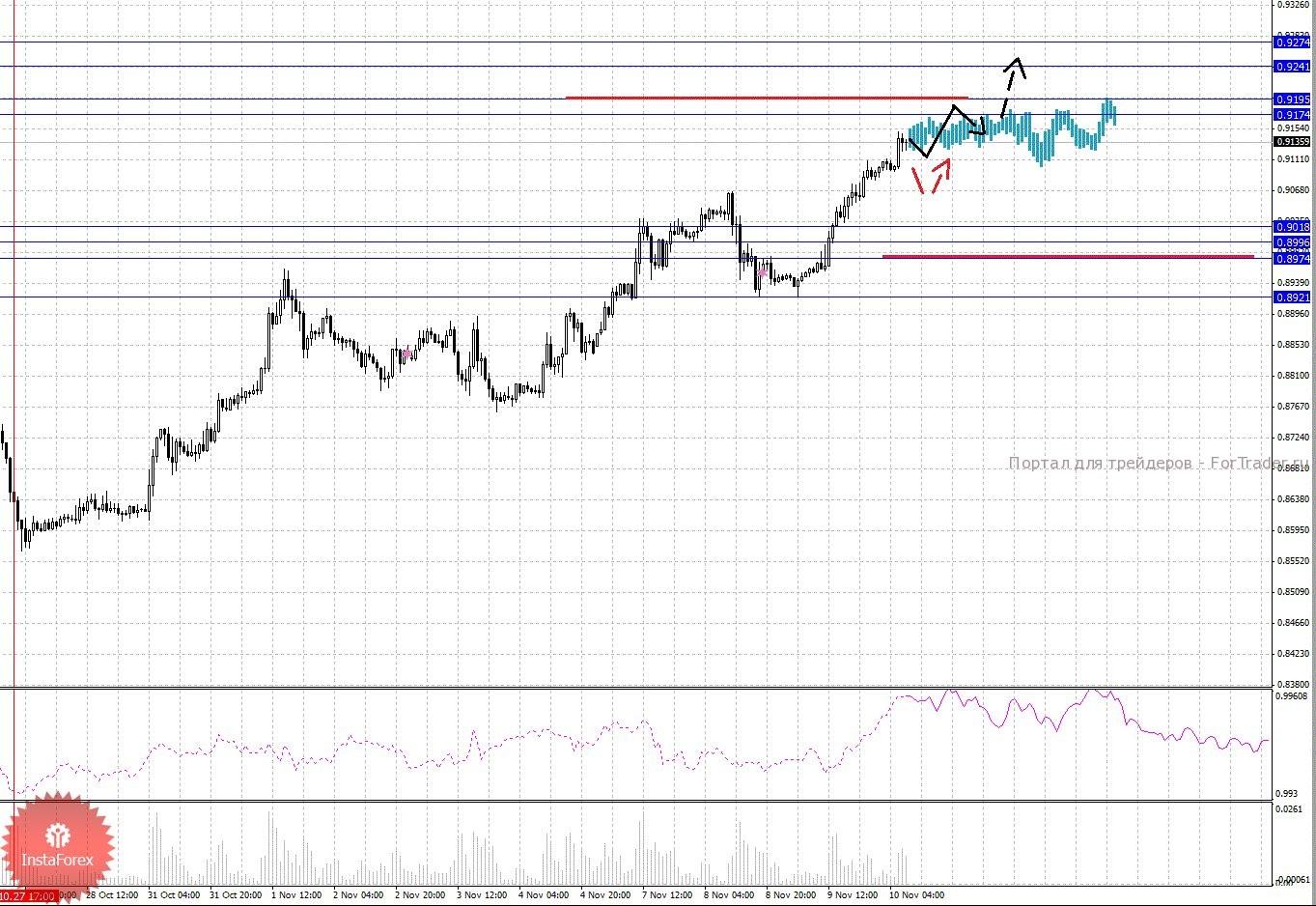Image resolution: width=1316 pixels, height=906 pixels.
Task: Click the pink indicator line in the lower panel
Action: (x=483, y=749)
